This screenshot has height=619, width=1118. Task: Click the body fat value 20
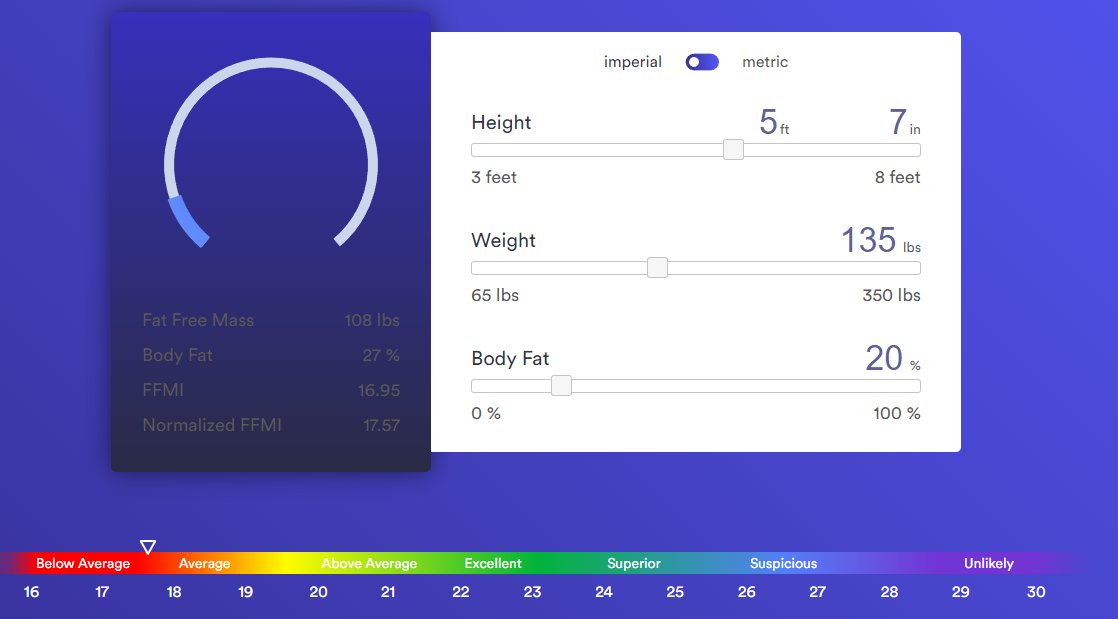884,358
